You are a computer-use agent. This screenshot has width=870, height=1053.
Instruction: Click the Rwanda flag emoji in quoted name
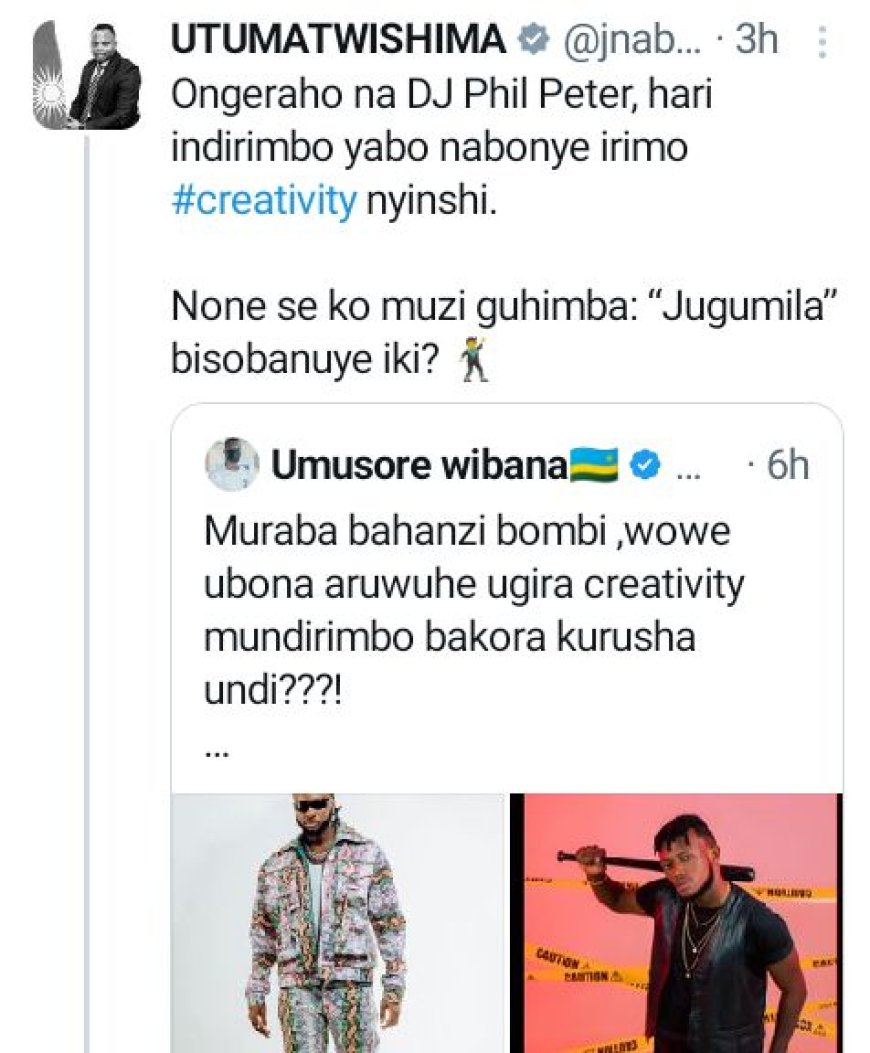tap(594, 465)
